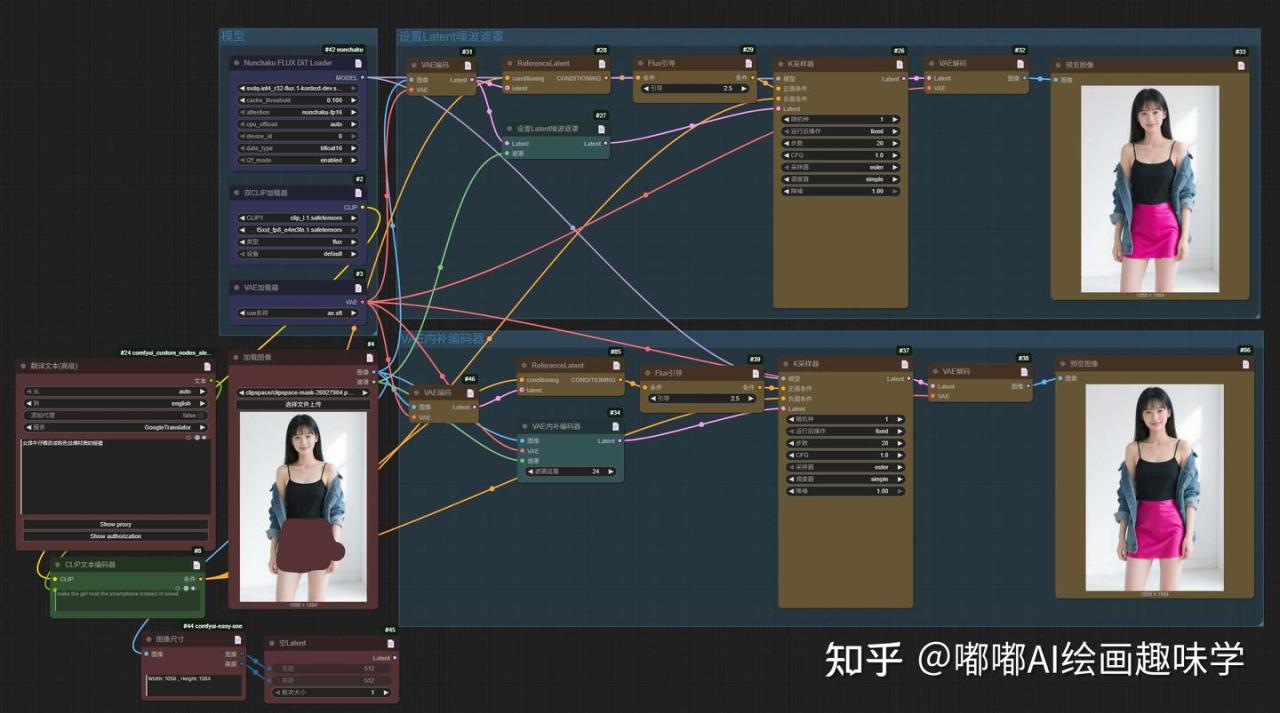The width and height of the screenshot is (1280, 713).
Task: Click Show proxy button
Action: (115, 524)
